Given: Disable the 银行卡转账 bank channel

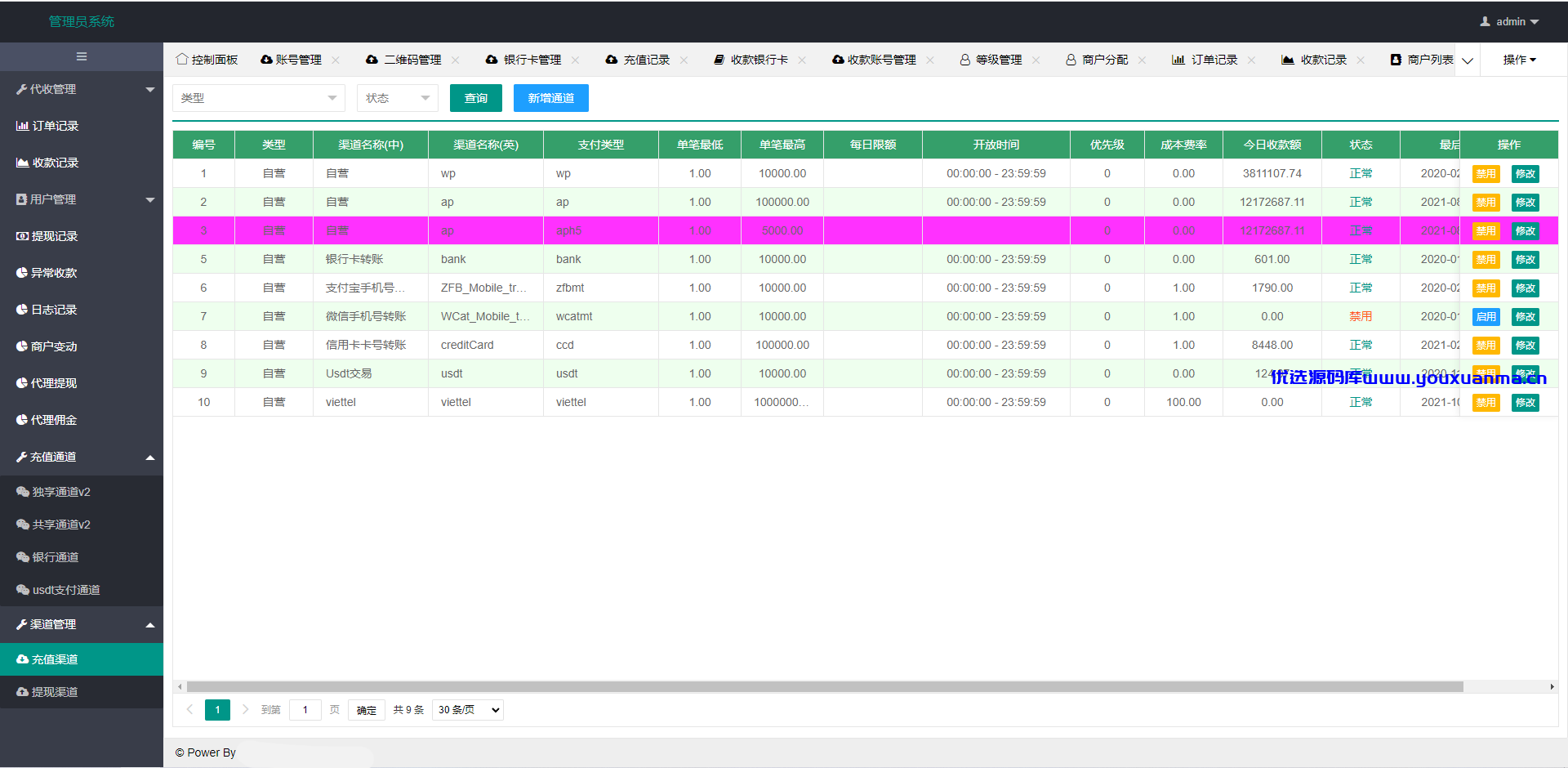Looking at the screenshot, I should [1486, 260].
